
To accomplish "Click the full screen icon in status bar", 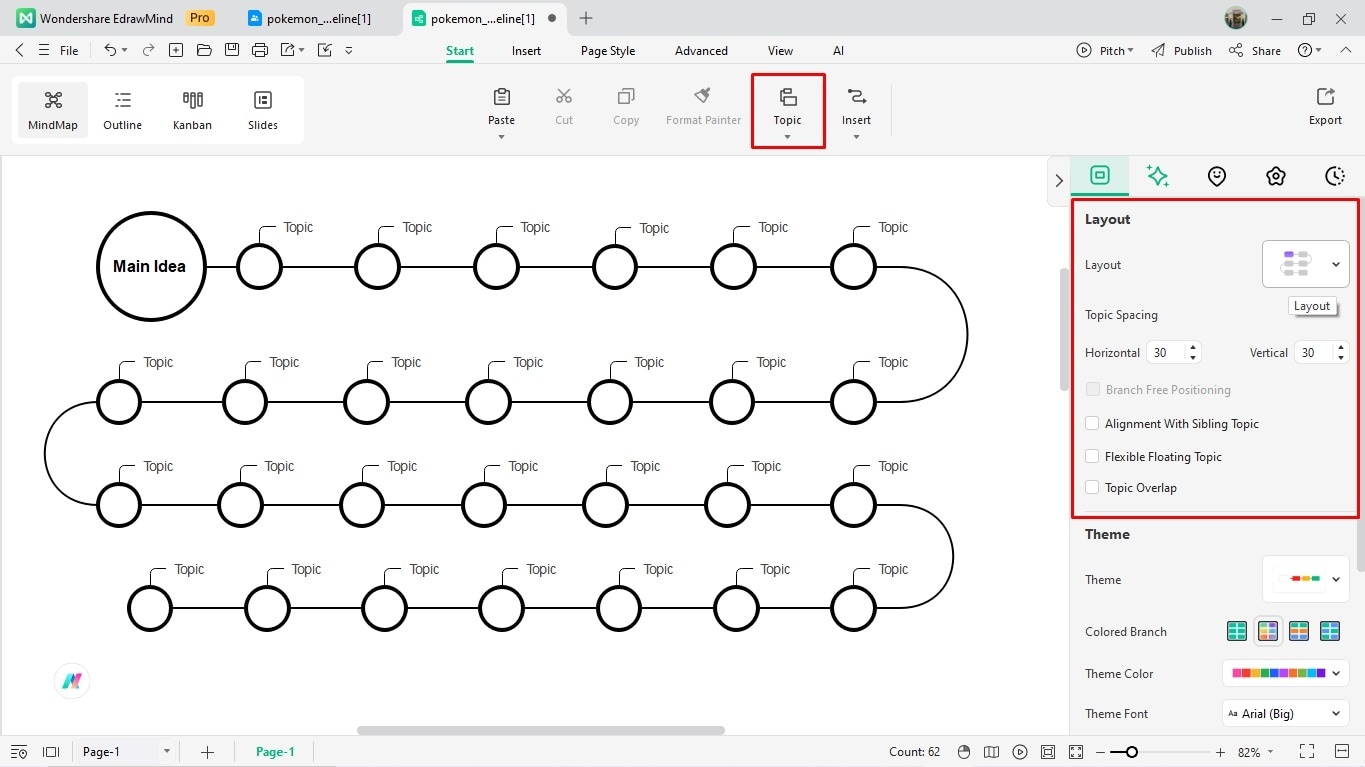I will click(1307, 752).
